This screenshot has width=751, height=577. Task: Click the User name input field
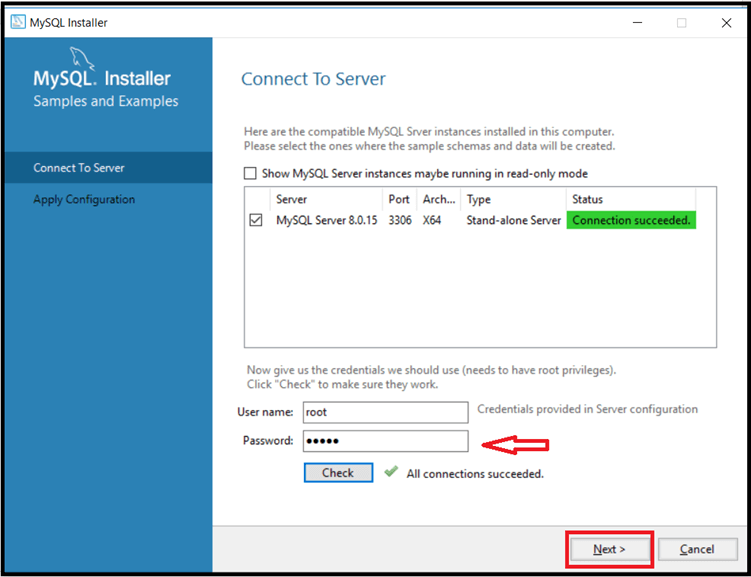pos(386,412)
